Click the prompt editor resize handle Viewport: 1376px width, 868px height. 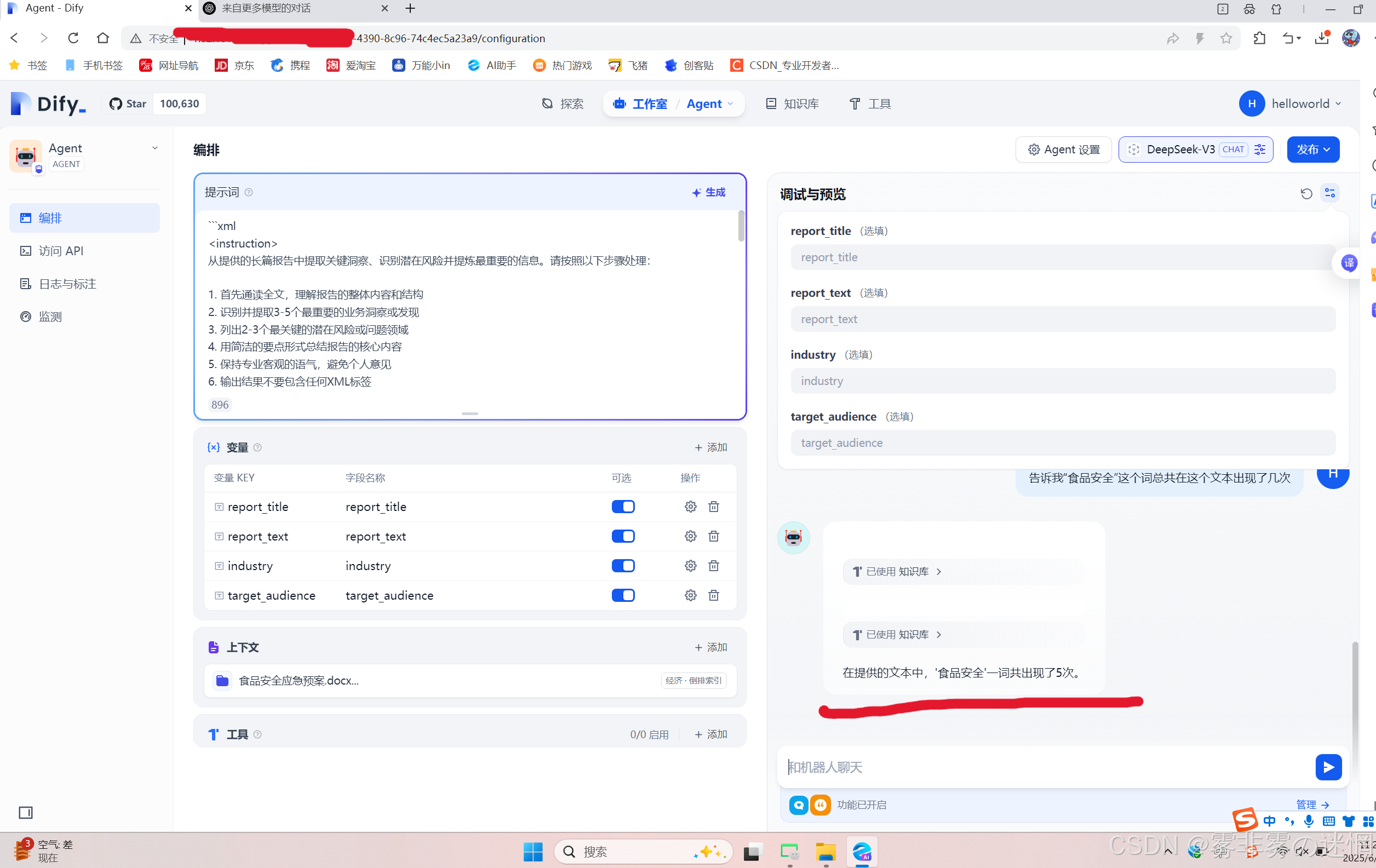pos(470,413)
